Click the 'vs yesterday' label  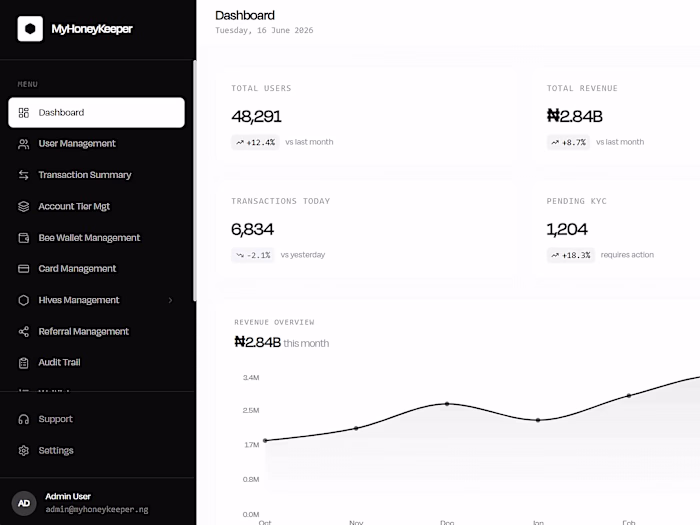(x=303, y=255)
